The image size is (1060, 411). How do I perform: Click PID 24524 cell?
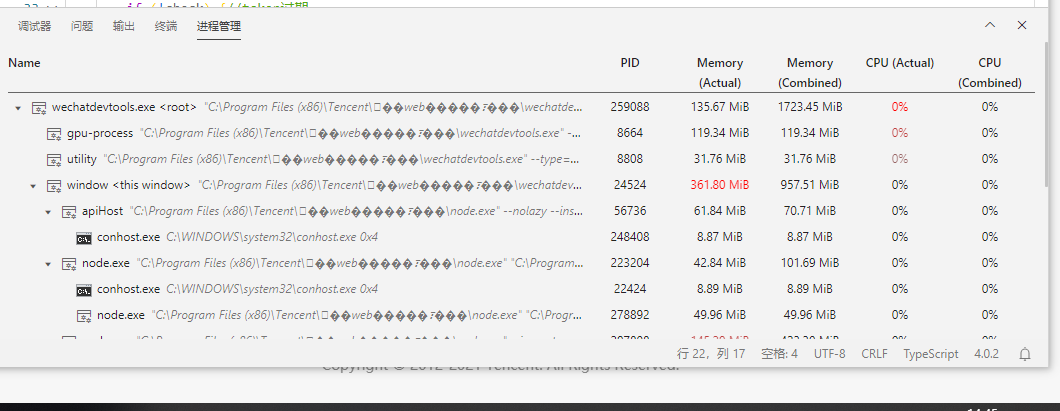pyautogui.click(x=630, y=185)
